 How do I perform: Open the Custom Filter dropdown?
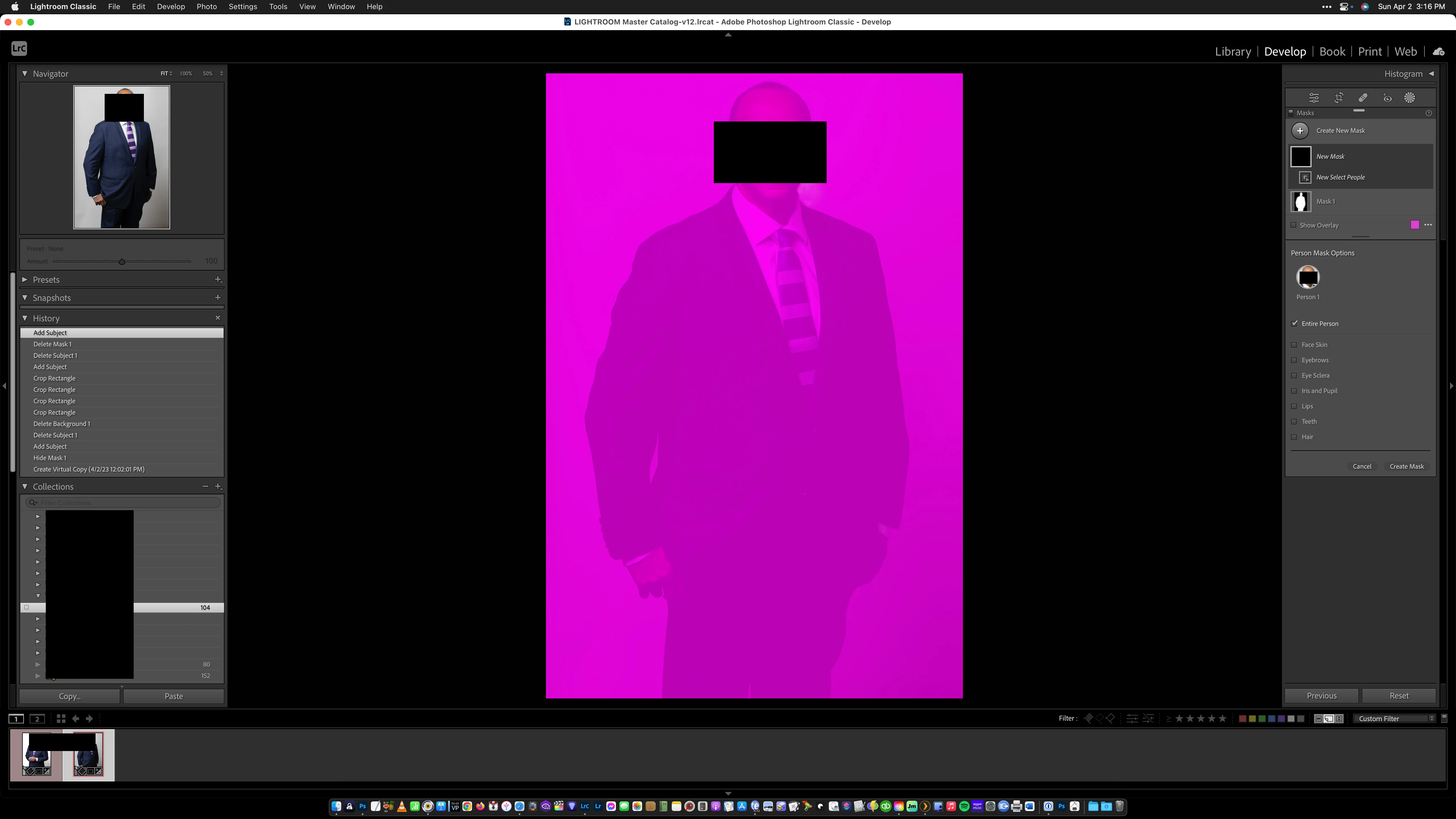(1394, 718)
